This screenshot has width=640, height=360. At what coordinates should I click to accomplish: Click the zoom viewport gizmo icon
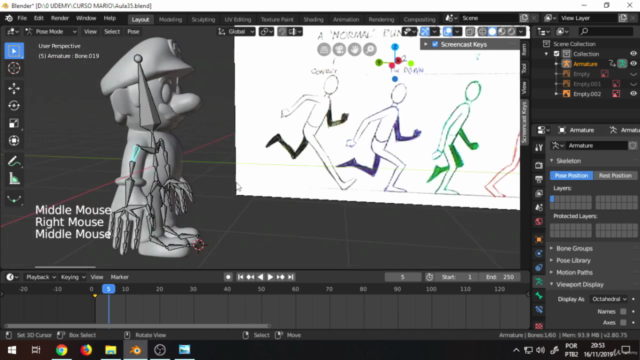[370, 49]
